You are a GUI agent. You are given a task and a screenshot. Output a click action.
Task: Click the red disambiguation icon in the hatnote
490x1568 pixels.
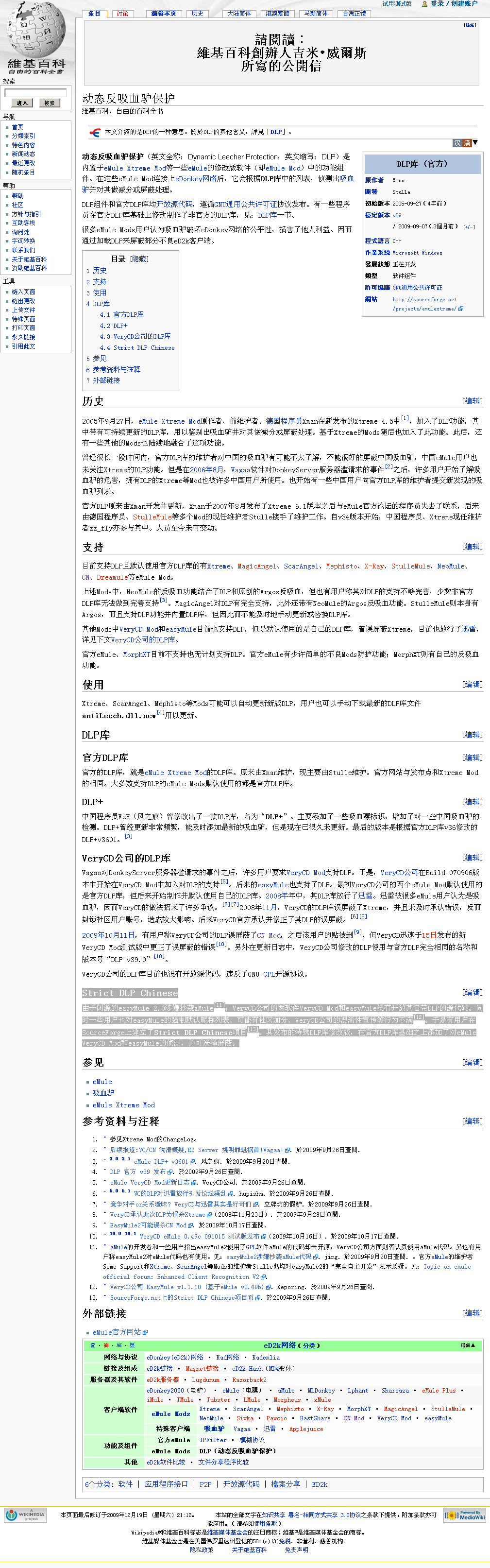pos(95,132)
